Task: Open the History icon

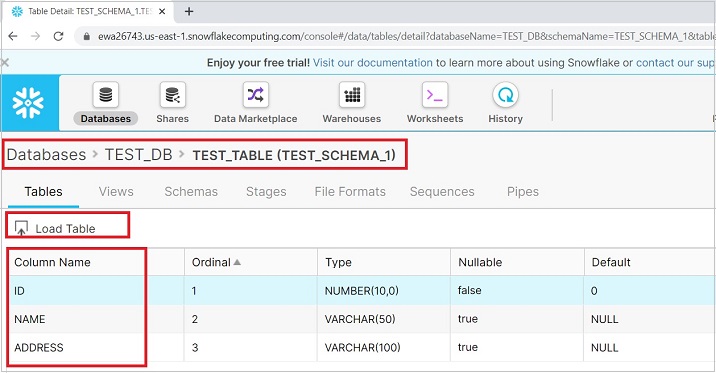Action: [505, 95]
